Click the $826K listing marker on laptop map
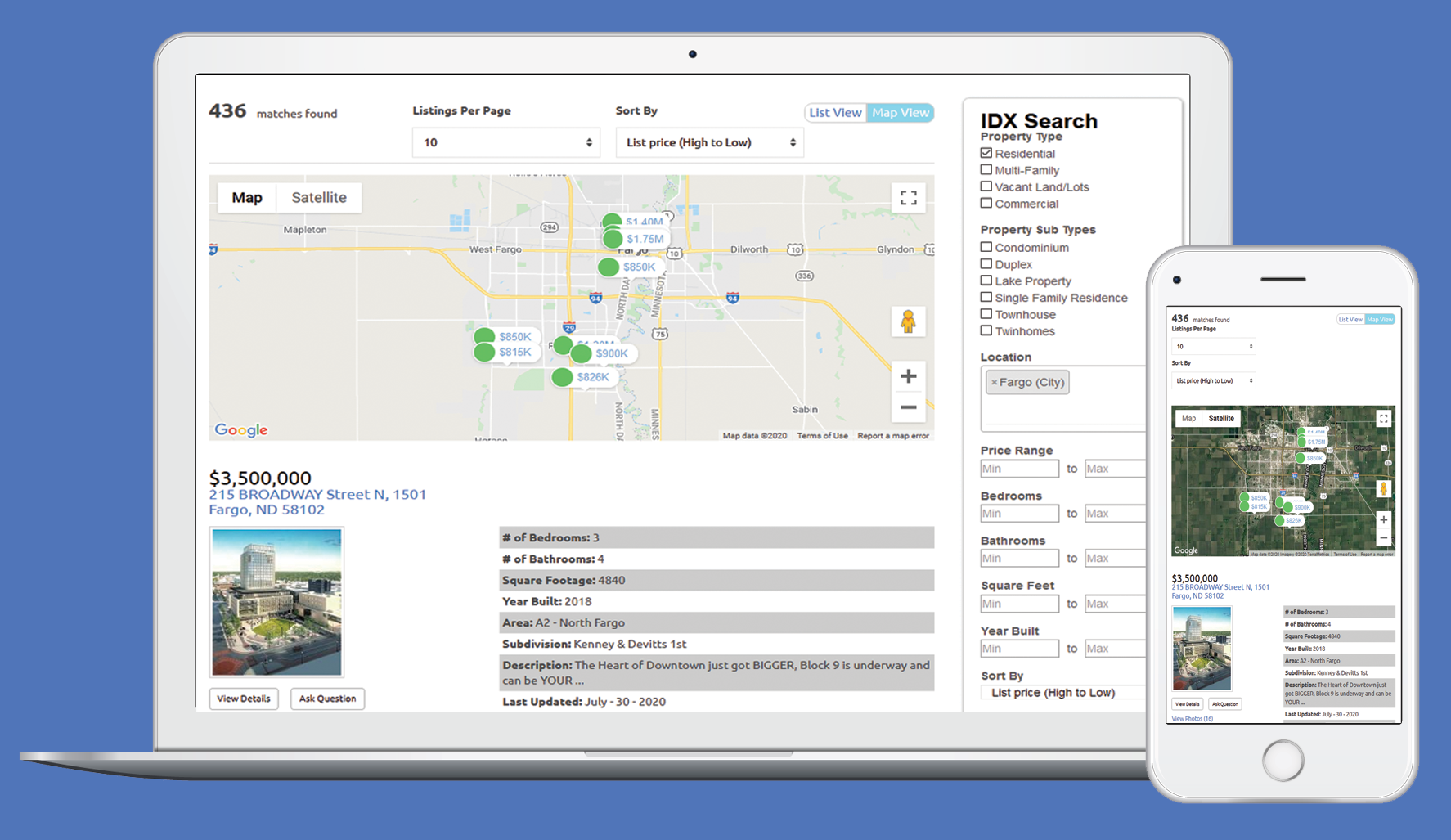This screenshot has height=840, width=1451. point(583,377)
